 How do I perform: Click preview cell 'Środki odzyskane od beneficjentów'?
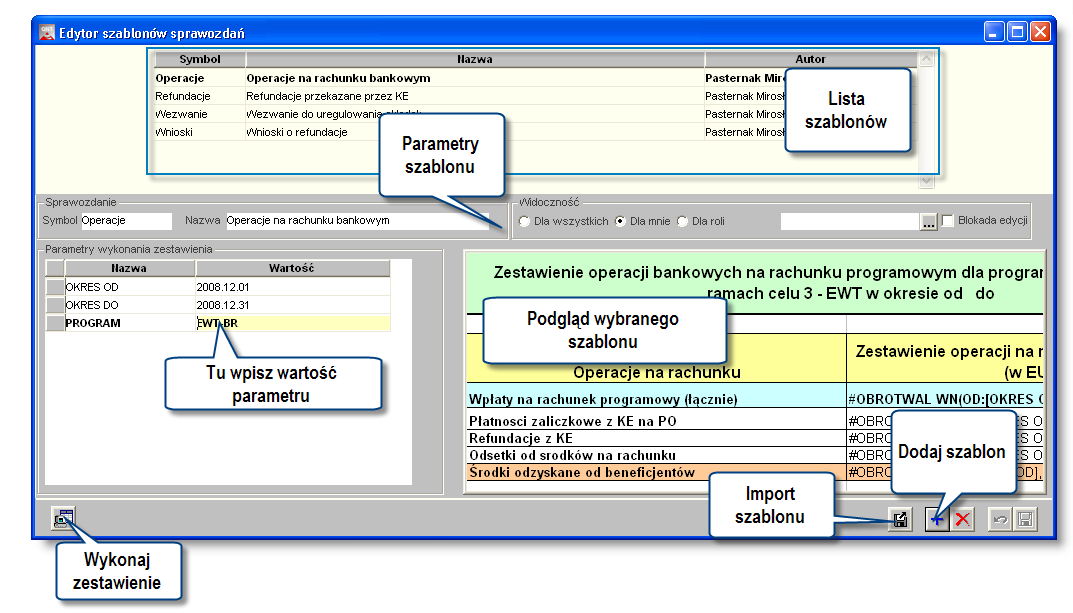[656, 473]
